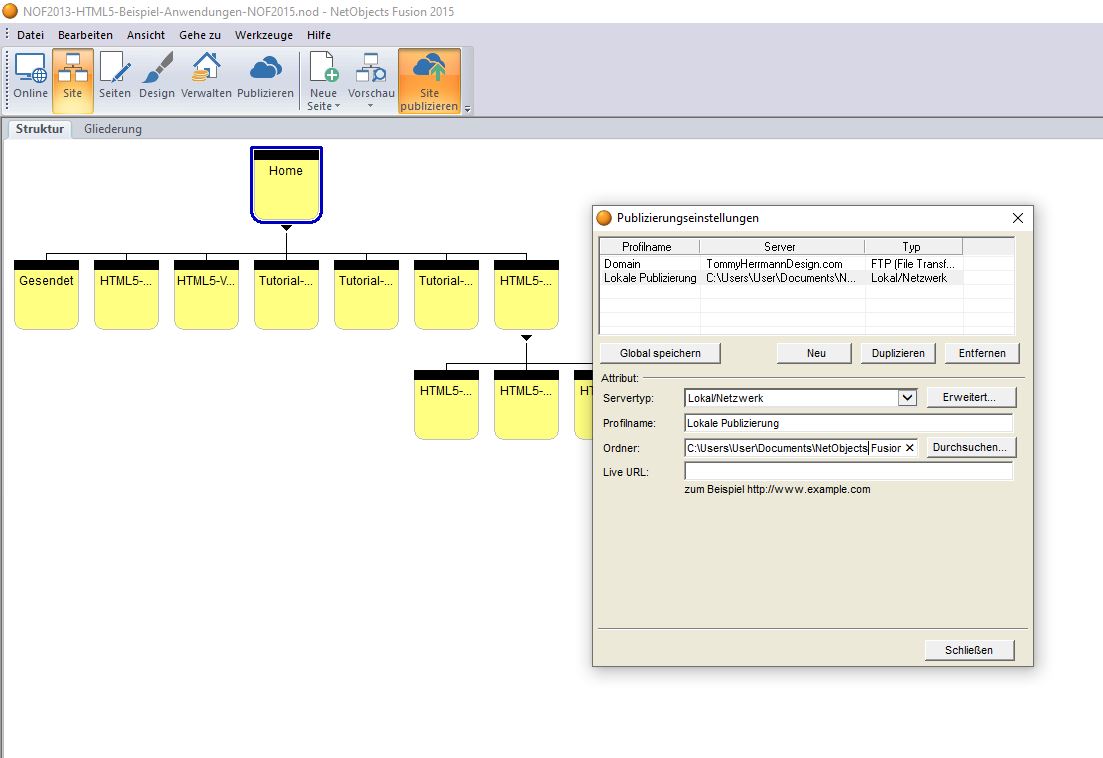1103x758 pixels.
Task: Click the Durchsuchen button
Action: [971, 447]
